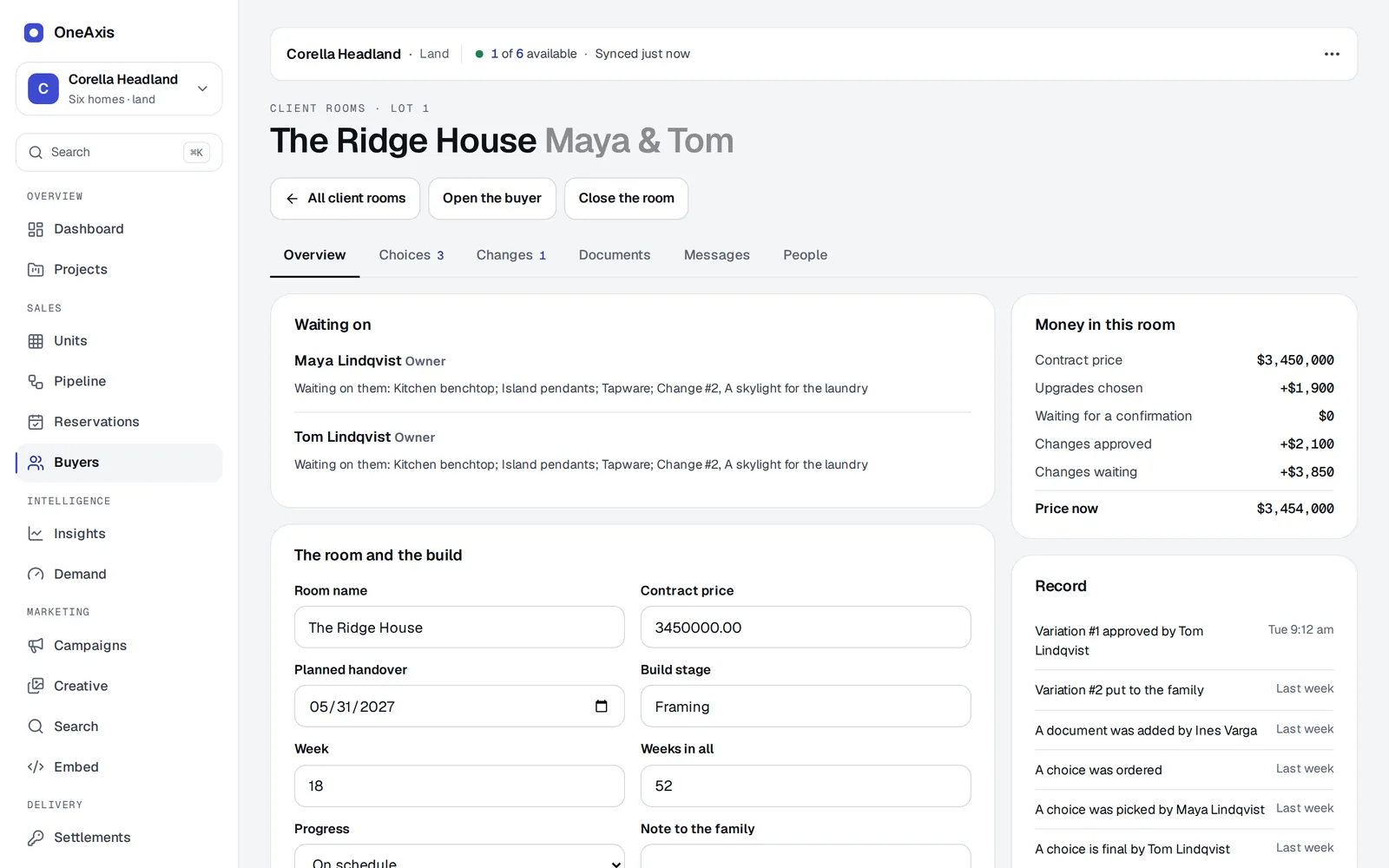Open the three-dots more menu
Viewport: 1389px width, 868px height.
click(1332, 54)
